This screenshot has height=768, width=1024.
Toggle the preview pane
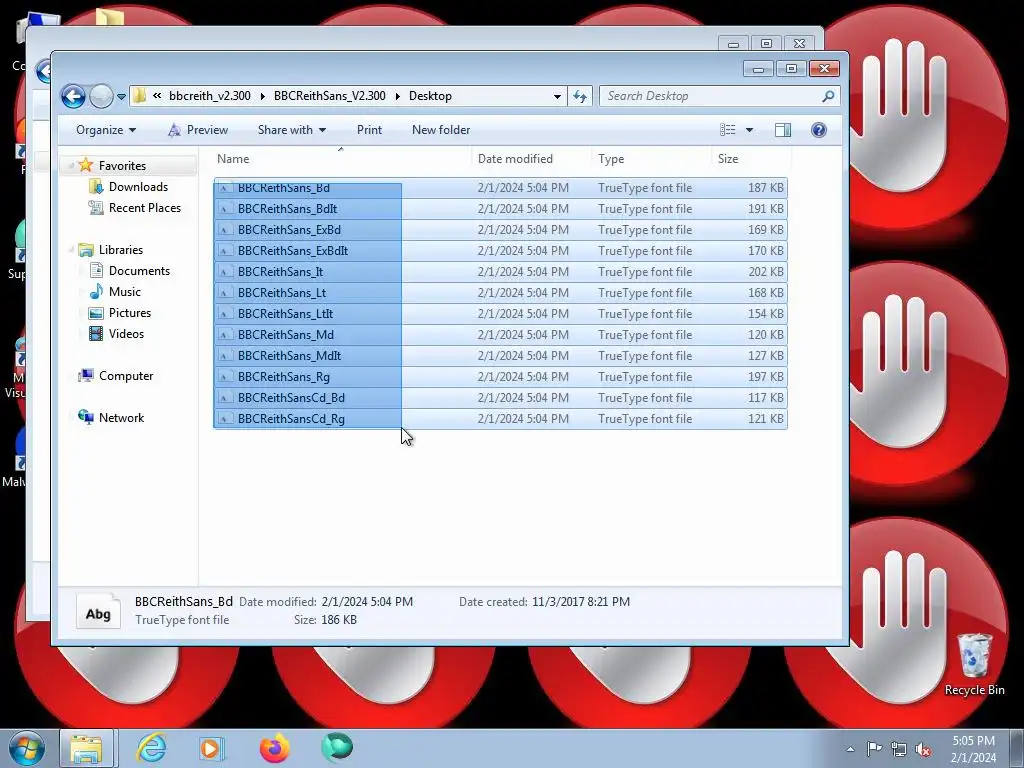point(782,130)
